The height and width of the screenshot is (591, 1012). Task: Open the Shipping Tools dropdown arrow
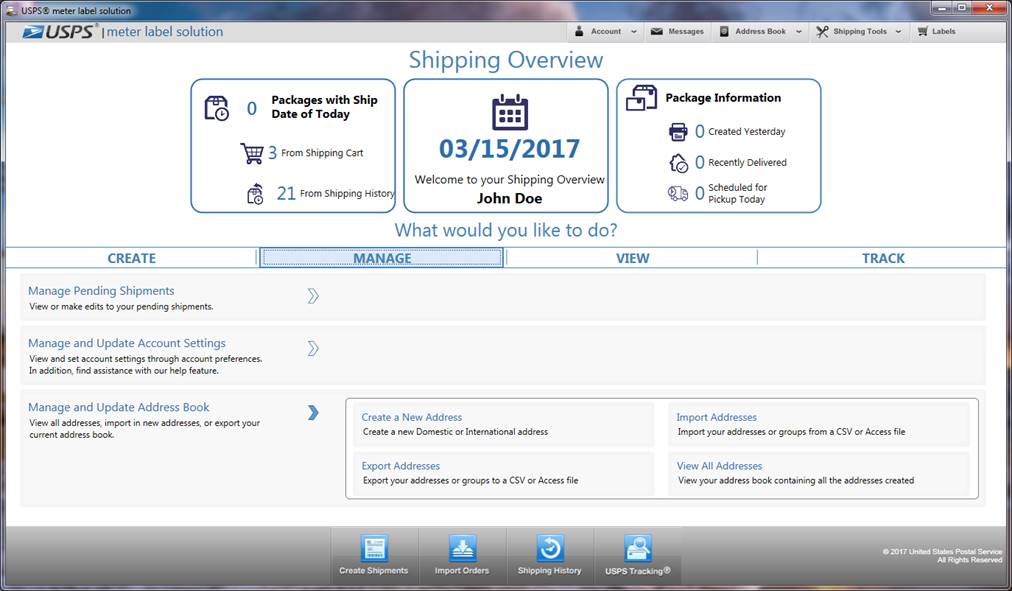coord(898,32)
